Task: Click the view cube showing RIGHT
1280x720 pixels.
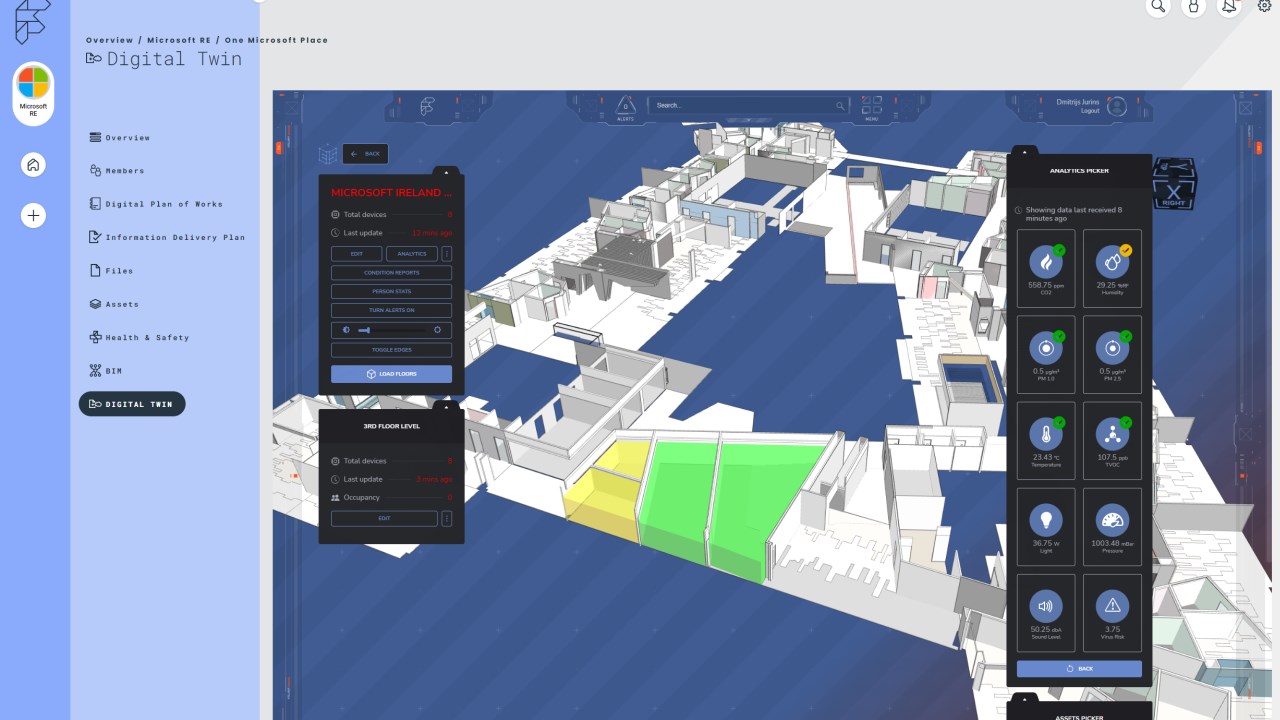Action: [x=1174, y=185]
